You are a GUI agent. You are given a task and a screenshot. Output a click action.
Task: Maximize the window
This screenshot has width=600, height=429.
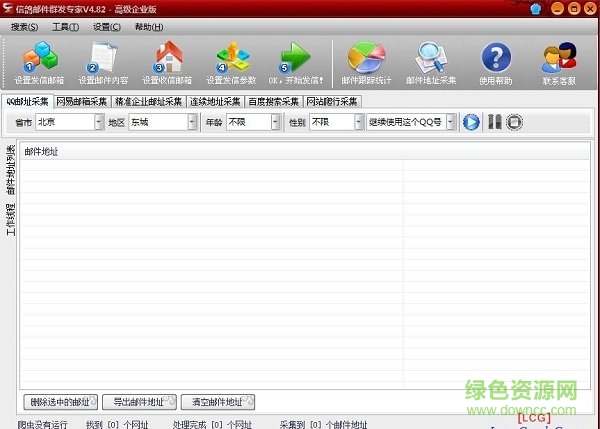574,8
